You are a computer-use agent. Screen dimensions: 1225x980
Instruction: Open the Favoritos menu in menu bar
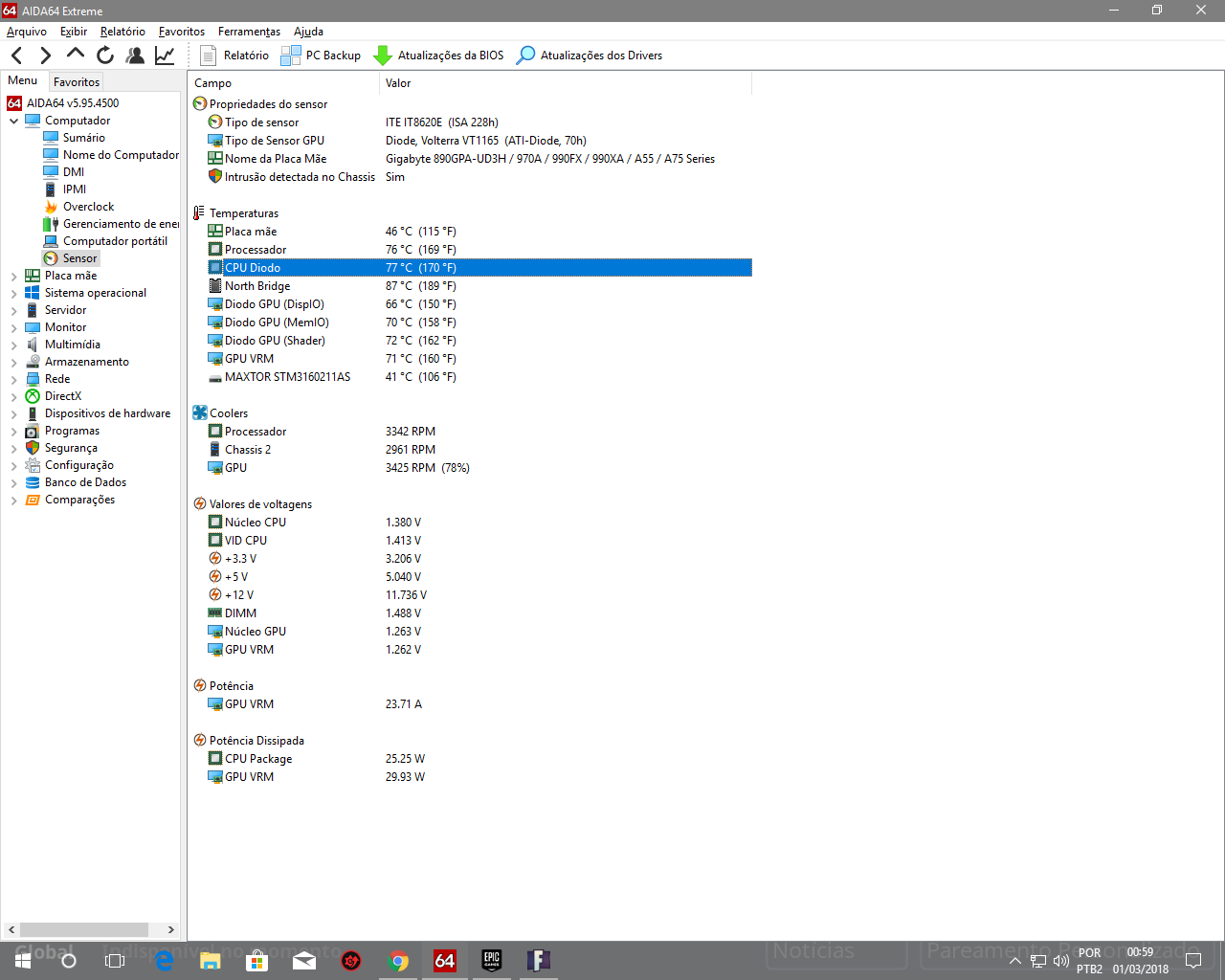182,32
